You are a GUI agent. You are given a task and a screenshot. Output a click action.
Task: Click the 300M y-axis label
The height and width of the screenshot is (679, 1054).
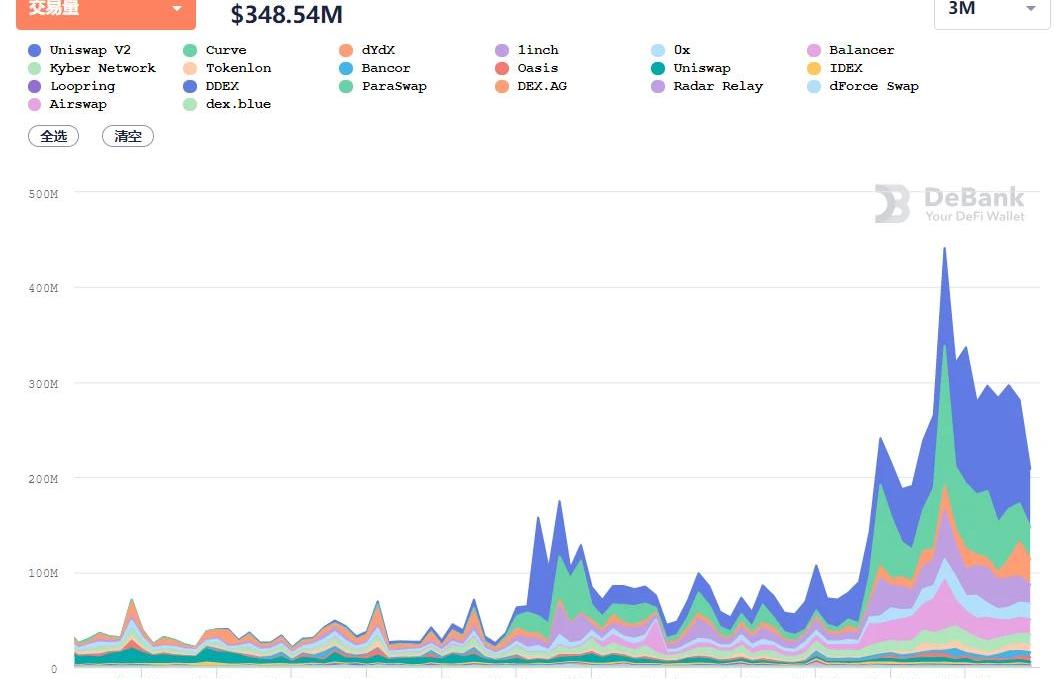click(x=43, y=385)
